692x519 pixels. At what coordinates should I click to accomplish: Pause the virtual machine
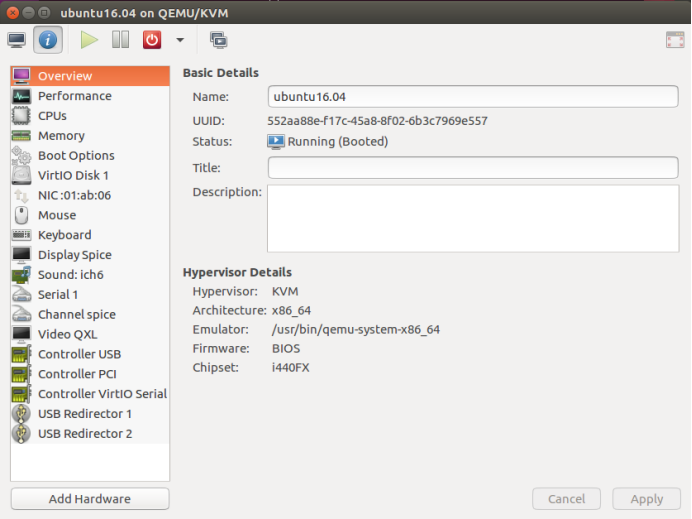point(120,40)
